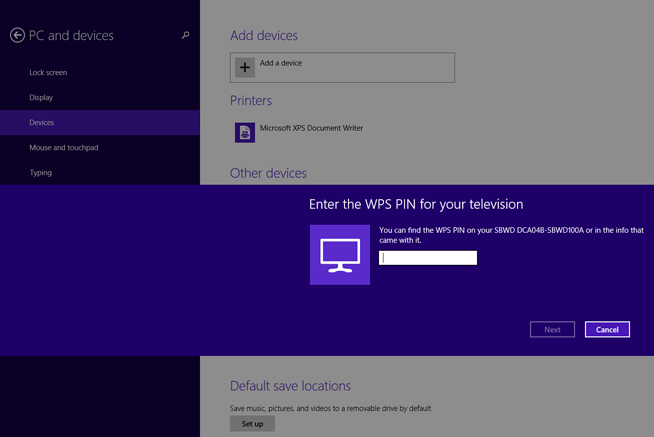This screenshot has width=654, height=437.
Task: Click the Default save locations heading
Action: (290, 386)
